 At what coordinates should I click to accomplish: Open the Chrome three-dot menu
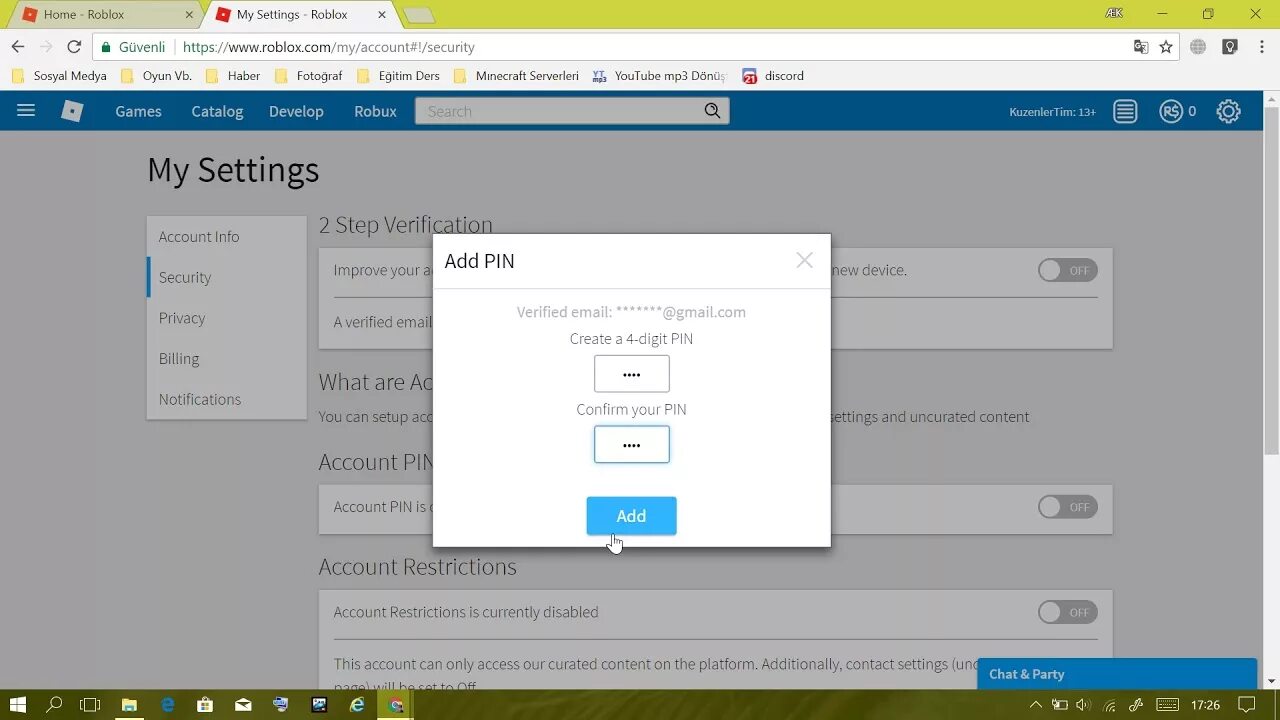coord(1262,47)
